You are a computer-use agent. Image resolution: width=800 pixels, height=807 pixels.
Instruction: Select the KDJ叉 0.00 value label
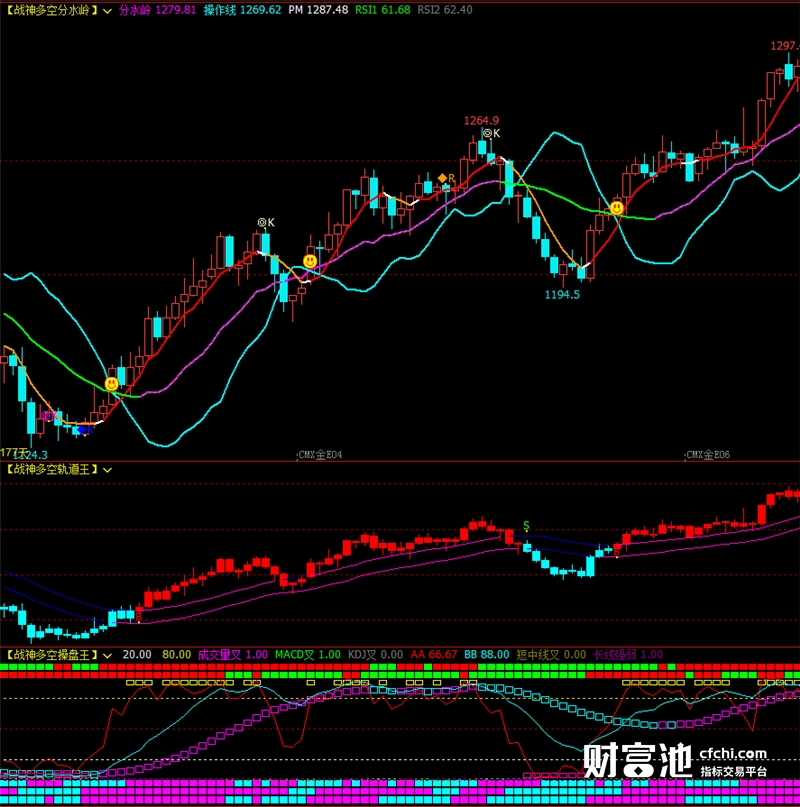tap(375, 655)
